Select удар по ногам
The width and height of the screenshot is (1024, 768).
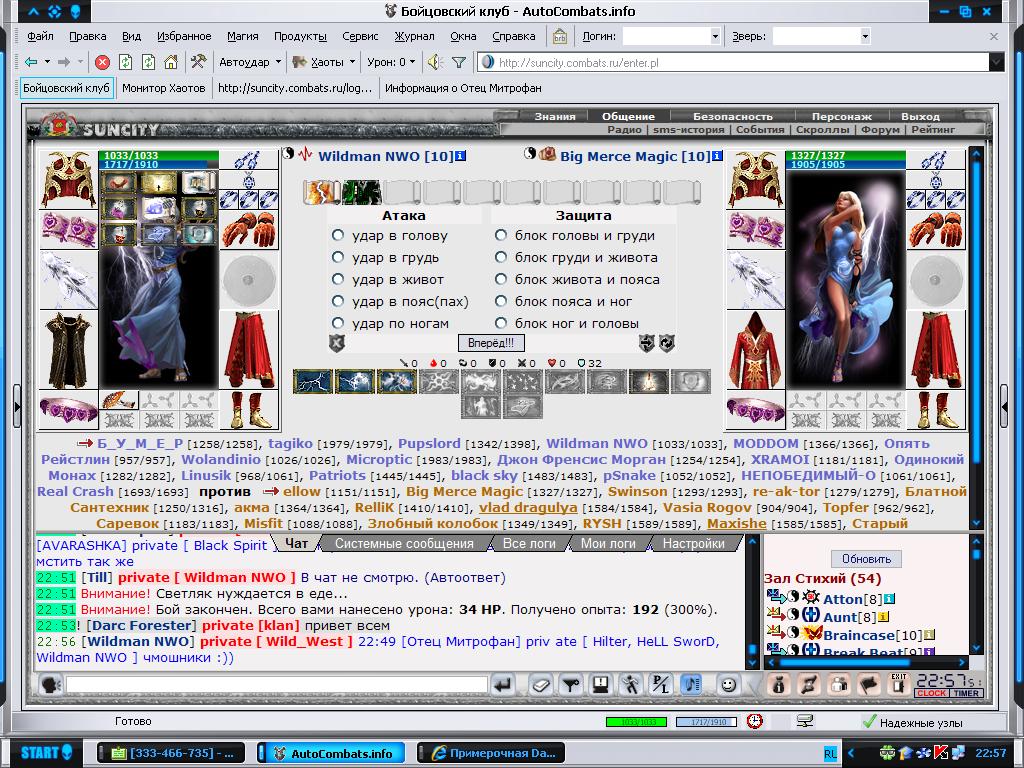click(x=338, y=323)
